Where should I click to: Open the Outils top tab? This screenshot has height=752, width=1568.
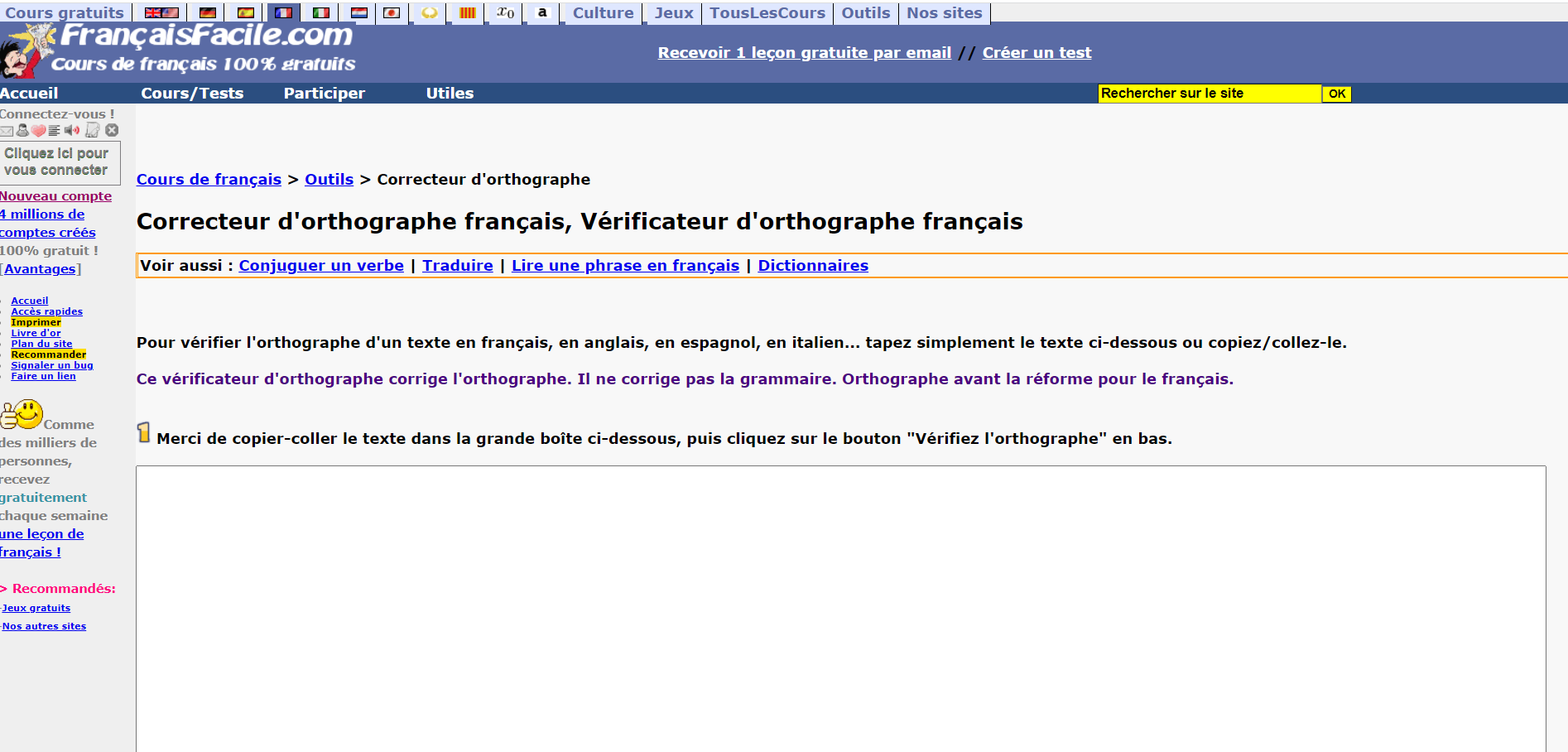pyautogui.click(x=866, y=13)
